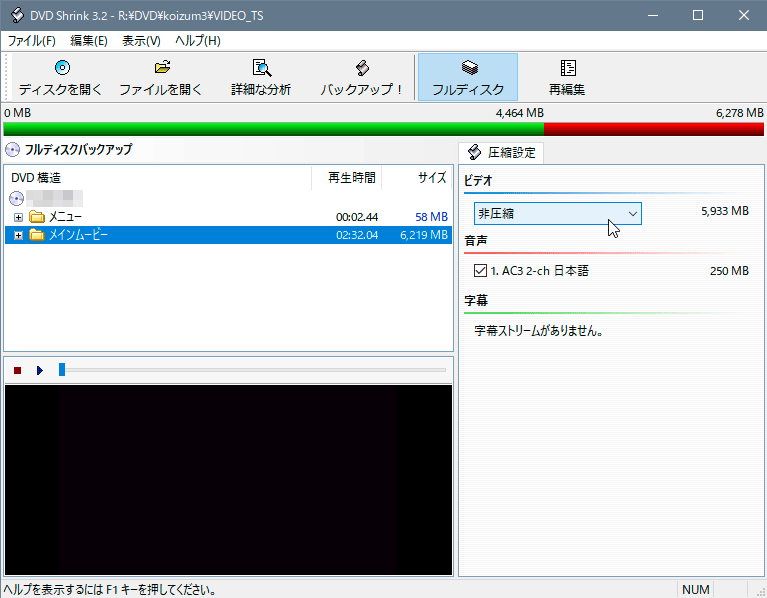The image size is (767, 598).
Task: Click the 再生時間 column header
Action: [x=347, y=177]
